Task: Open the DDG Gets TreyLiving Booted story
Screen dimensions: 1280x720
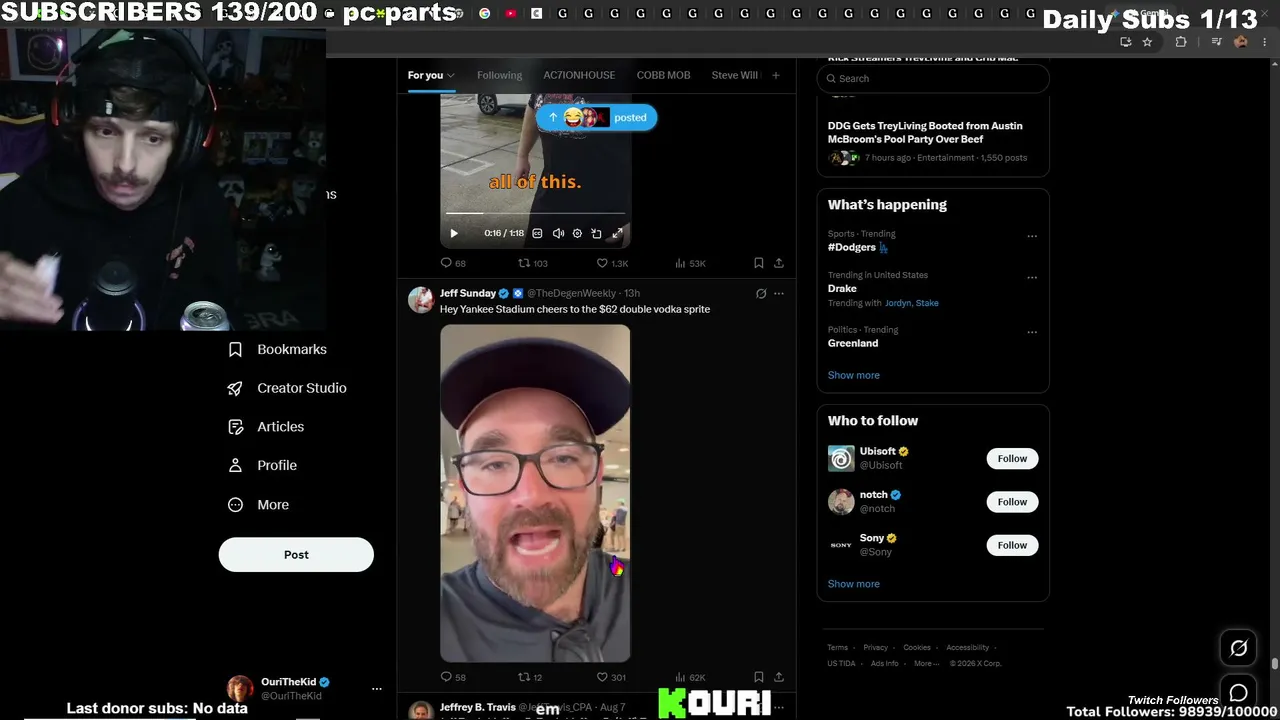Action: tap(925, 132)
